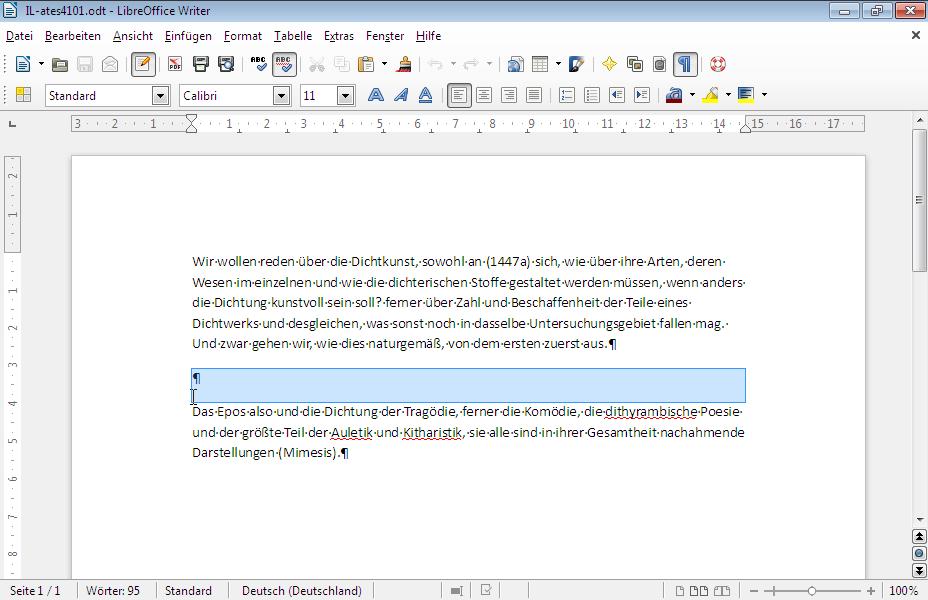
Task: Expand the font size list
Action: pyautogui.click(x=346, y=95)
